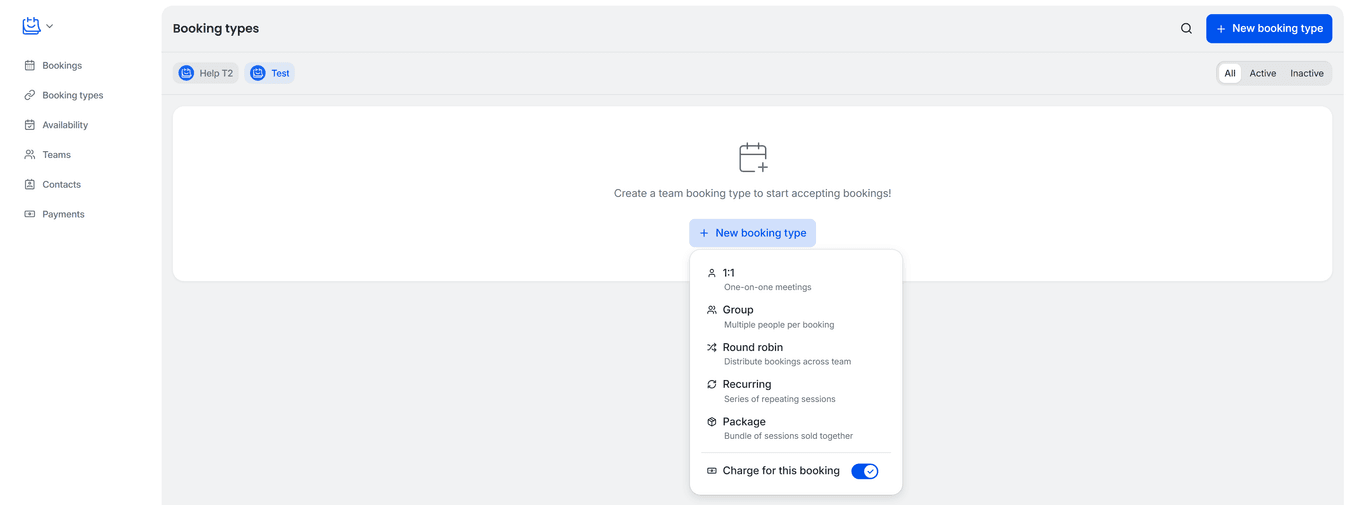Screen dimensions: 1360x505
Task: Click the plus icon in center button
Action: (x=704, y=233)
